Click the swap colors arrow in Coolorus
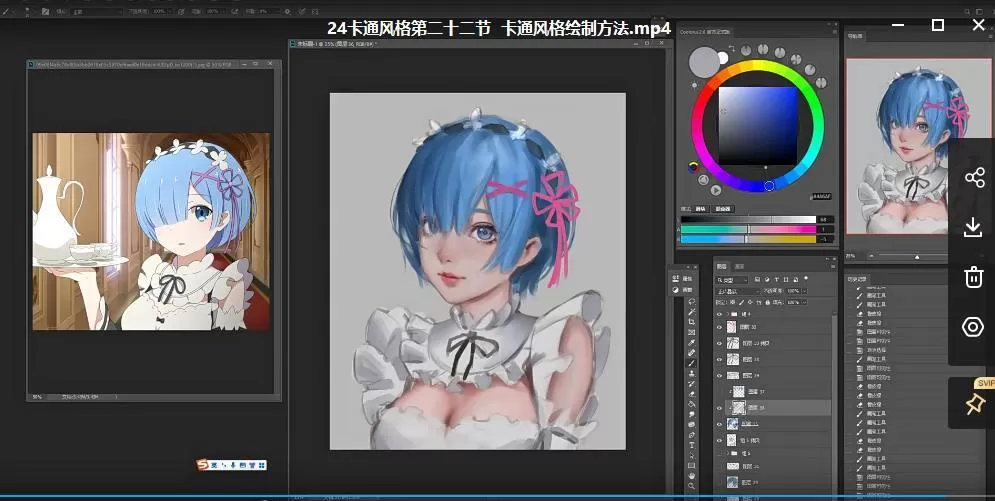The height and width of the screenshot is (501, 995). point(732,48)
